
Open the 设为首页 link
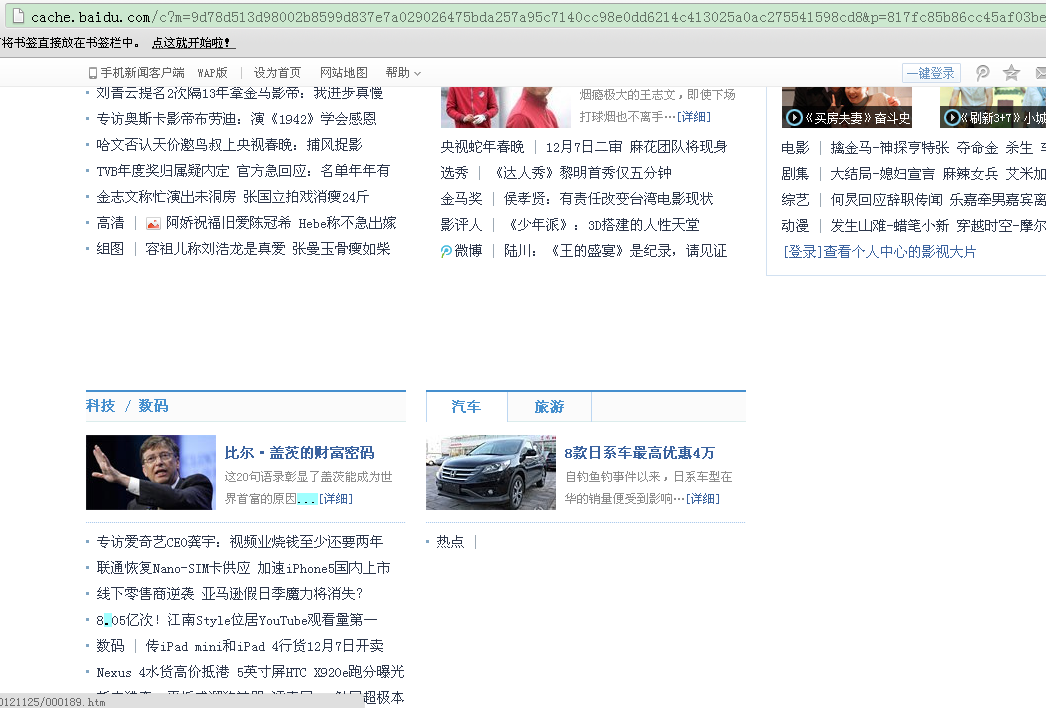tap(277, 73)
